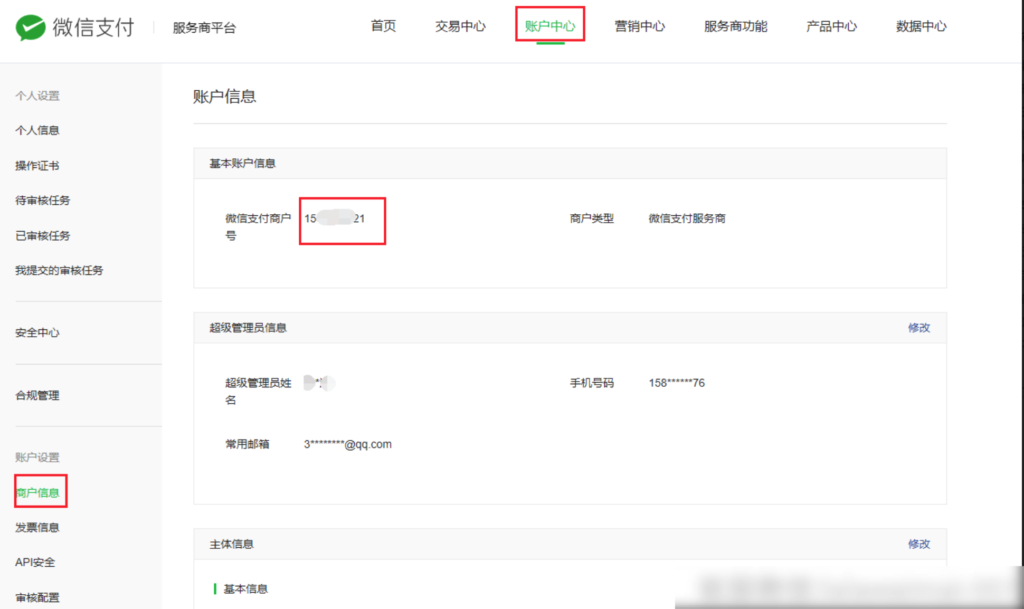Open 发票信息 from sidebar
Screen dimensions: 1024x609
[37, 527]
